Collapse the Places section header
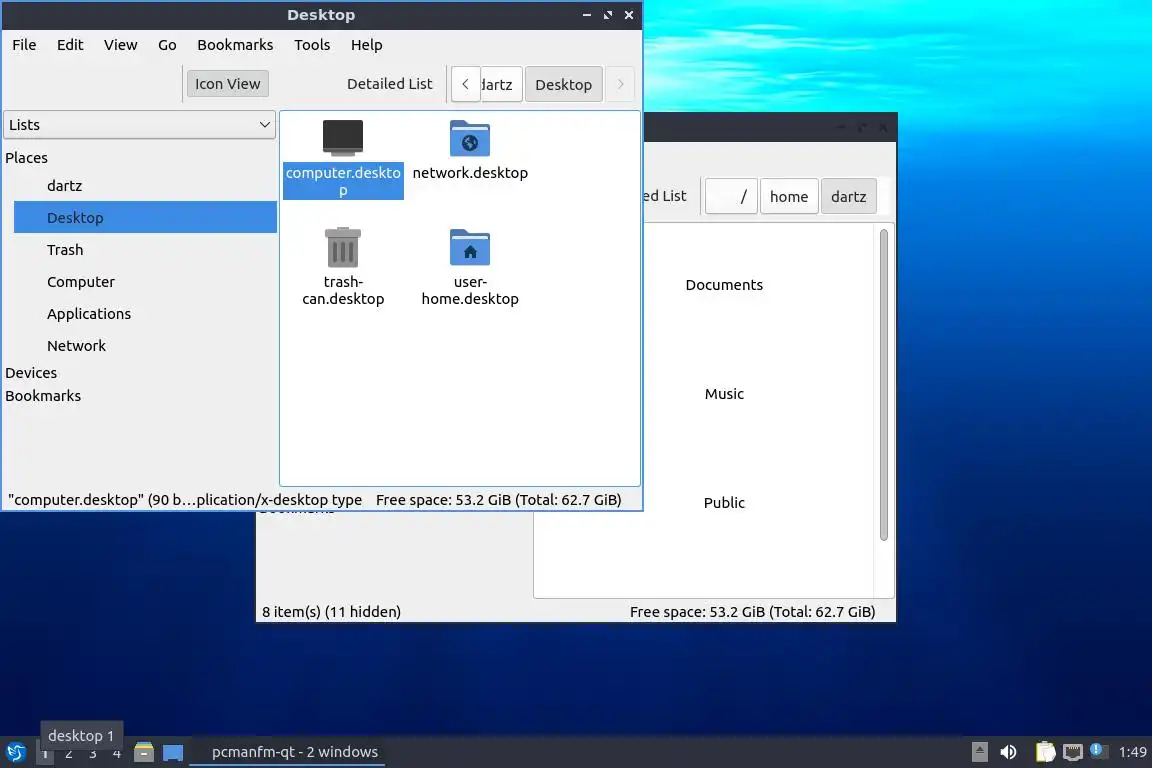Viewport: 1152px width, 768px height. pyautogui.click(x=26, y=157)
